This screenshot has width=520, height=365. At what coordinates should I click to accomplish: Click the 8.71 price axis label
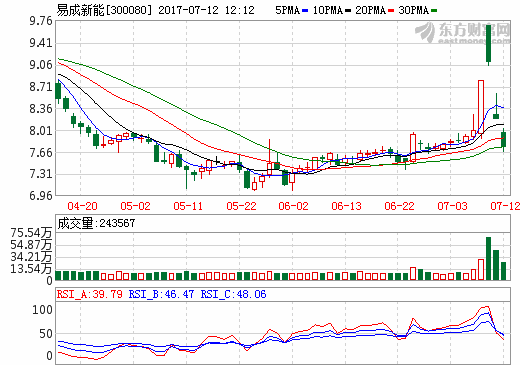click(x=41, y=87)
